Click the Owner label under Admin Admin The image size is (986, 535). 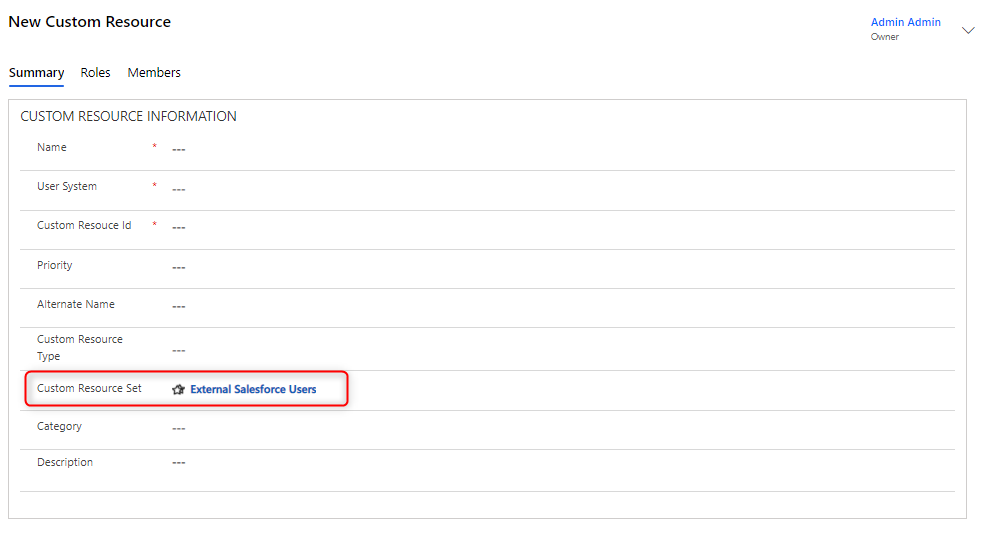coord(884,37)
